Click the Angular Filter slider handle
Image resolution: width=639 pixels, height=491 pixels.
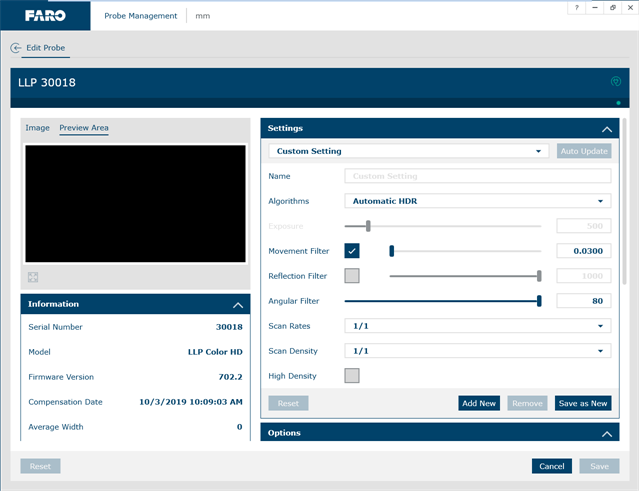tap(539, 301)
